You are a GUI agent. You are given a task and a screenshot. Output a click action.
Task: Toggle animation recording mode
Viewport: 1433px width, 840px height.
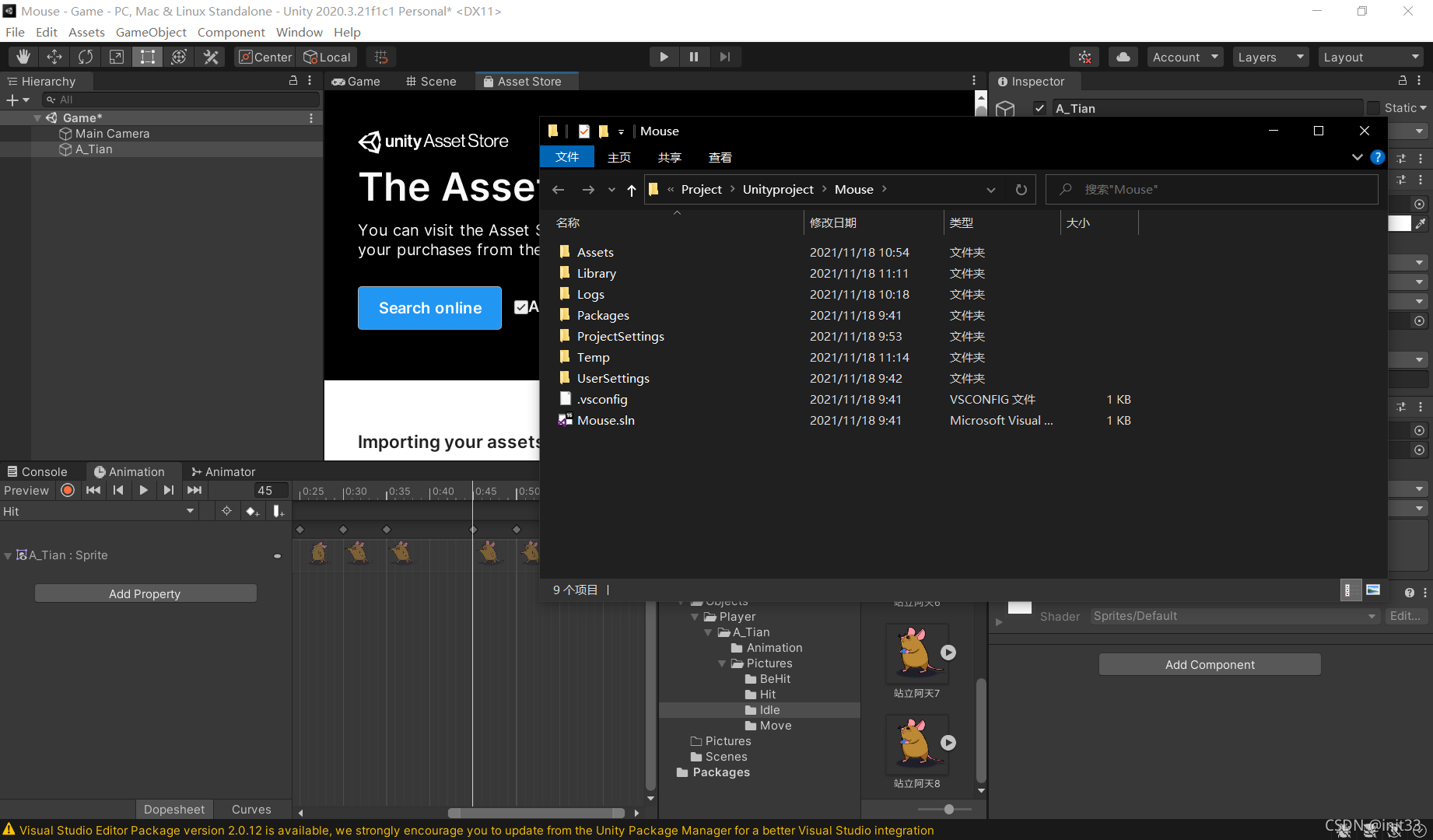pos(68,490)
